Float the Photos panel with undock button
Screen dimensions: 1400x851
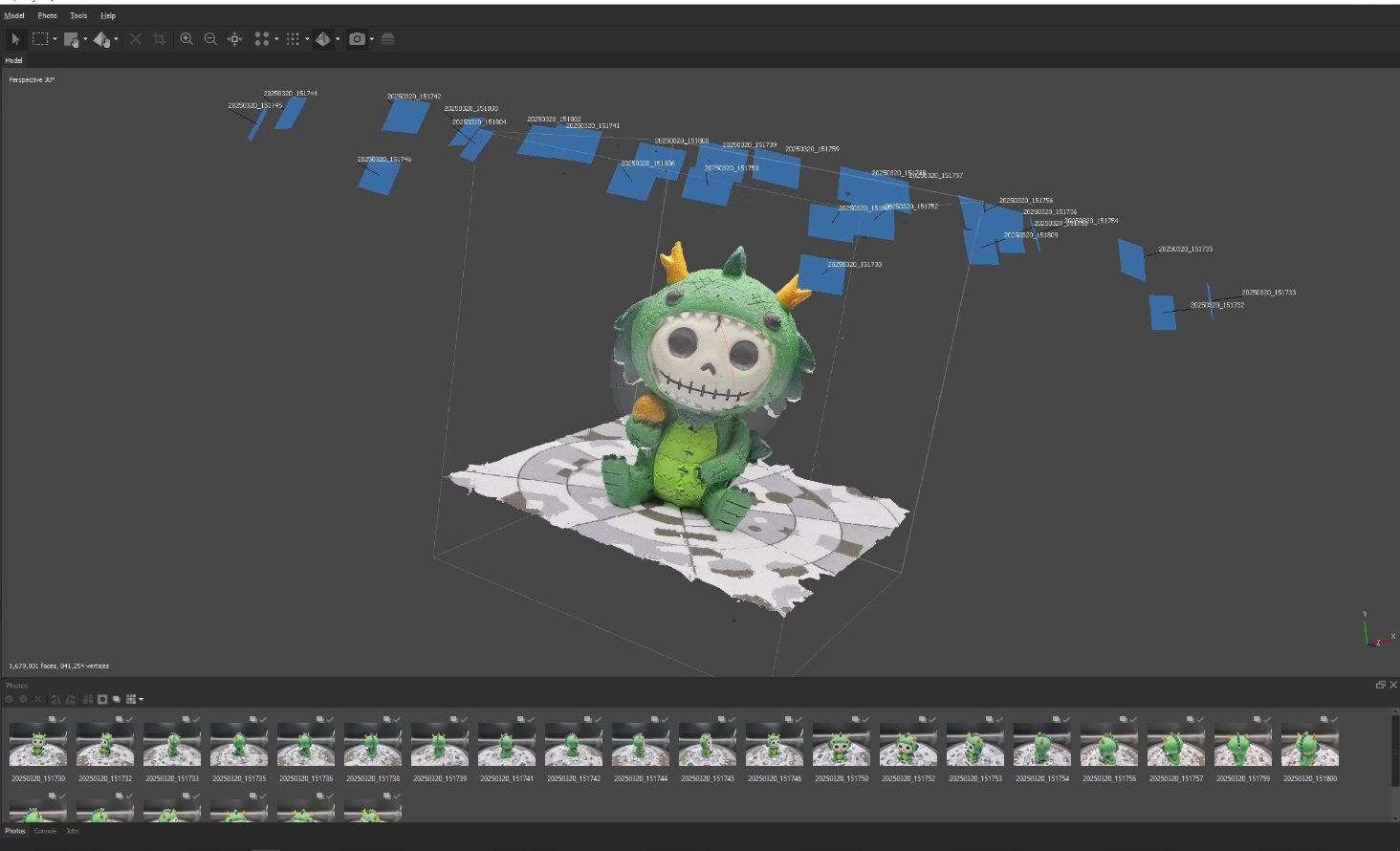(1380, 685)
